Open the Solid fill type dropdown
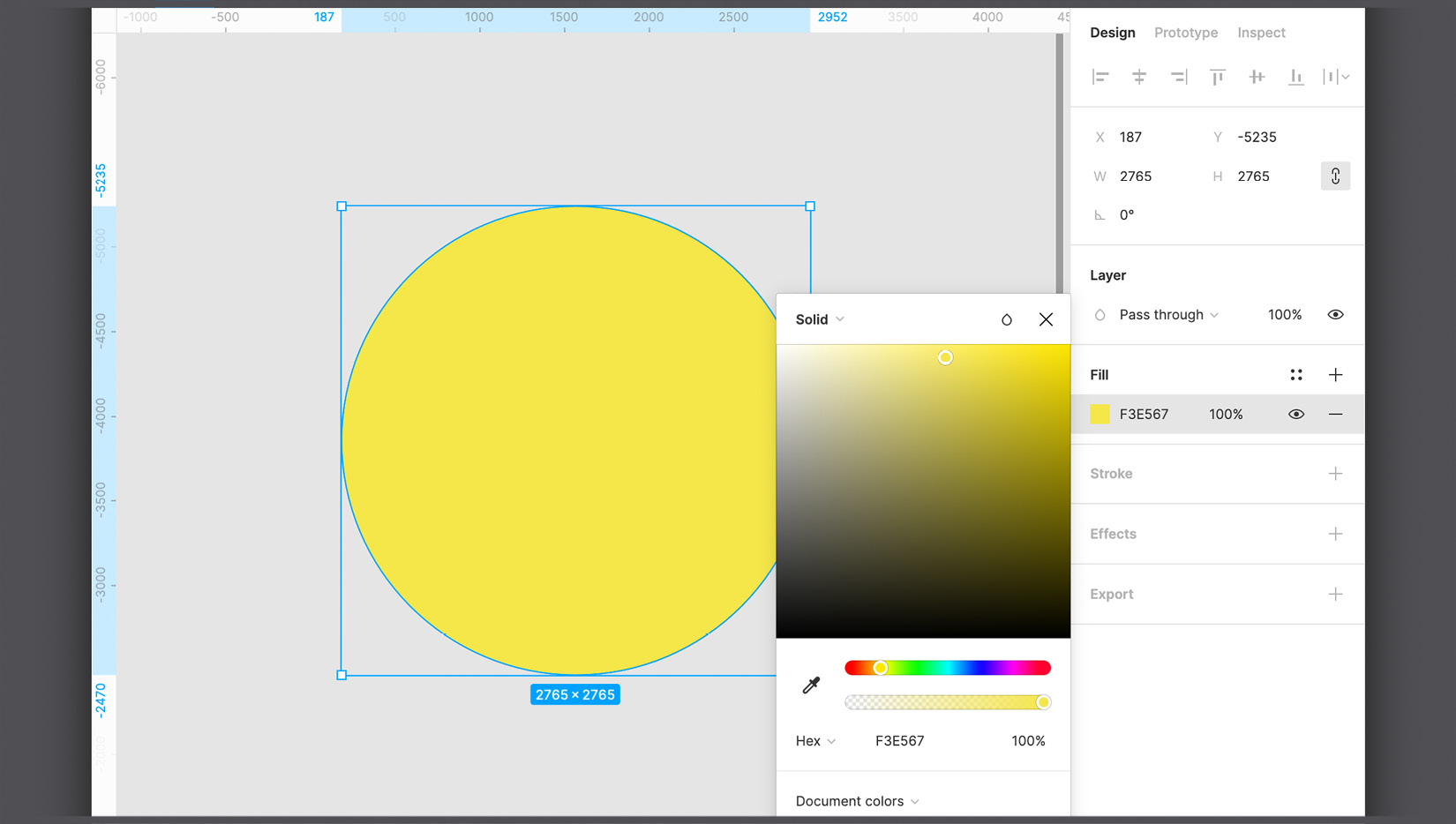The image size is (1456, 824). click(x=817, y=319)
